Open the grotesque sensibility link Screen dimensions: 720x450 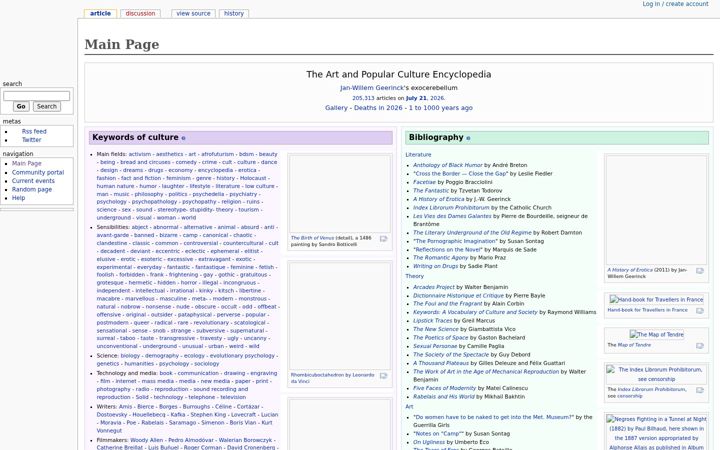coord(110,283)
